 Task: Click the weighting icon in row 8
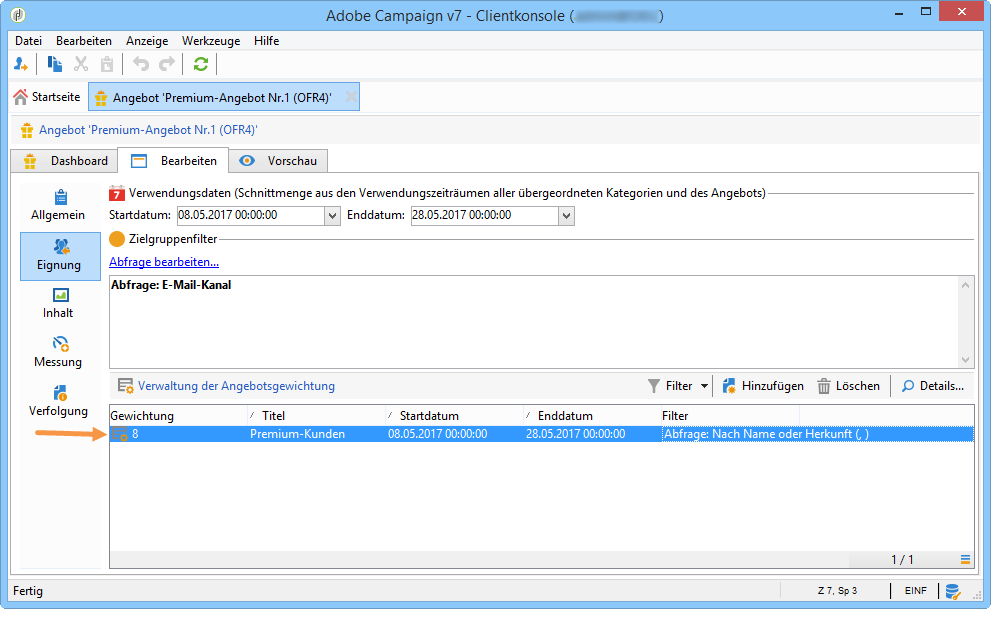pos(120,435)
